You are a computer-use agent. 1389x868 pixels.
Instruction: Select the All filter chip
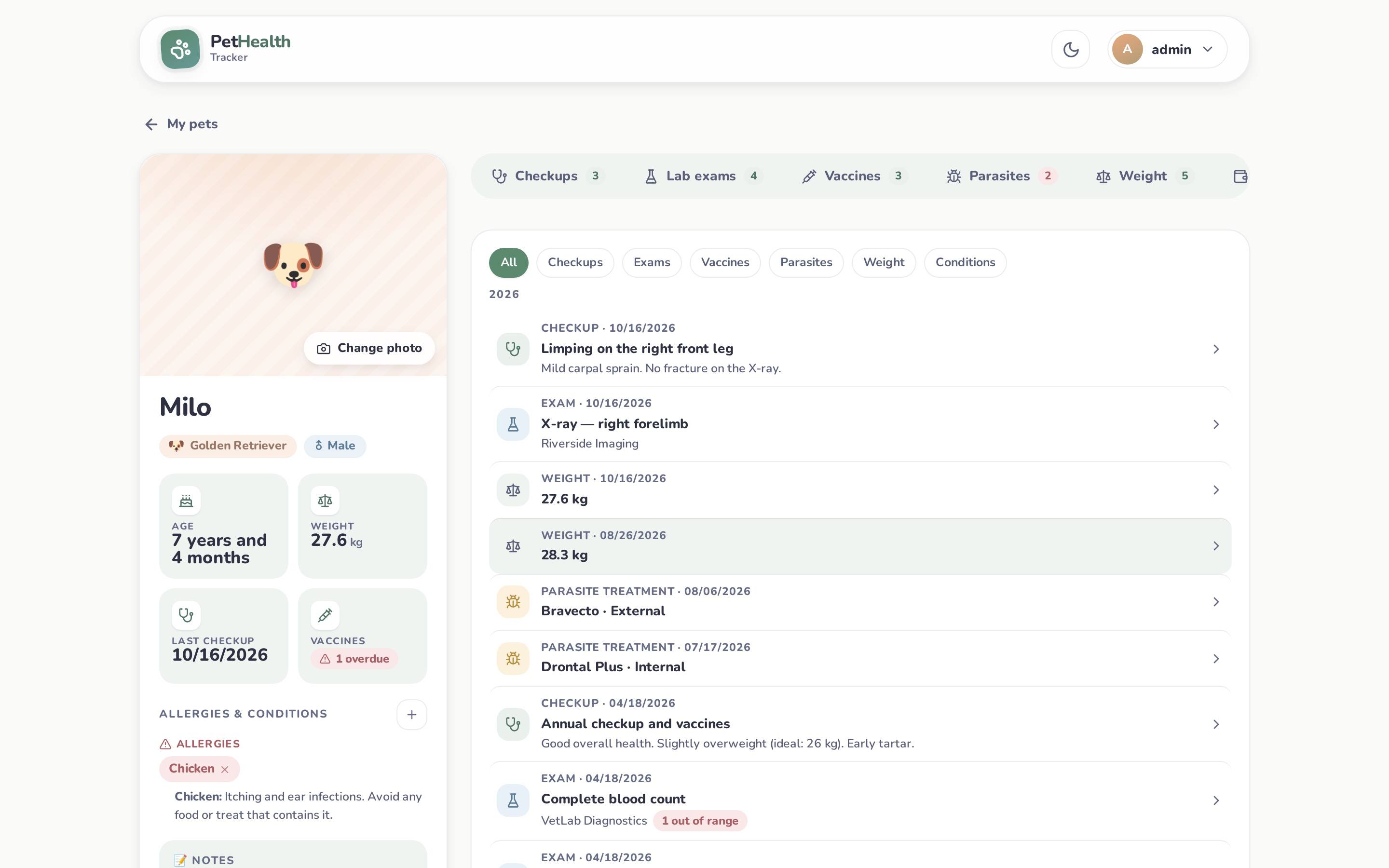508,262
